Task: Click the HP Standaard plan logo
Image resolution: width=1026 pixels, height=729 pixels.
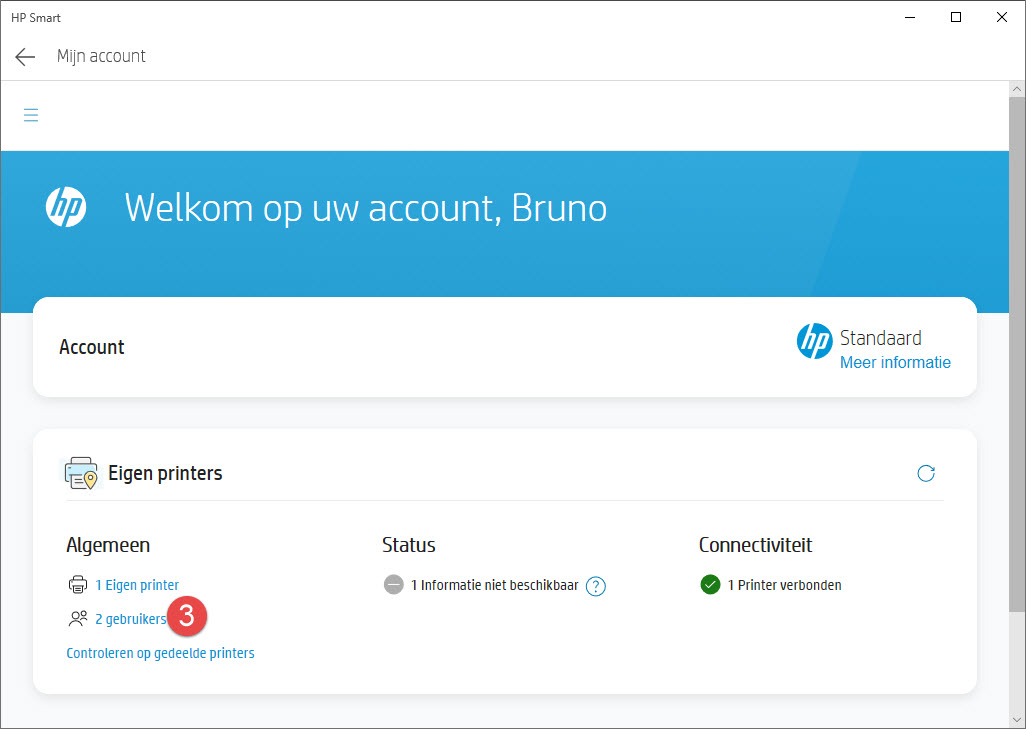Action: point(814,341)
